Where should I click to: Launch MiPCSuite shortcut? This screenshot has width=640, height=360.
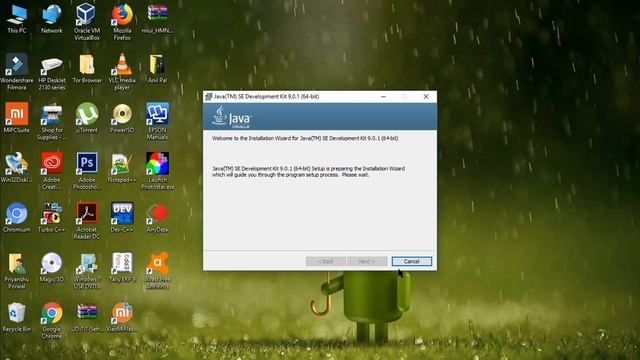[17, 118]
